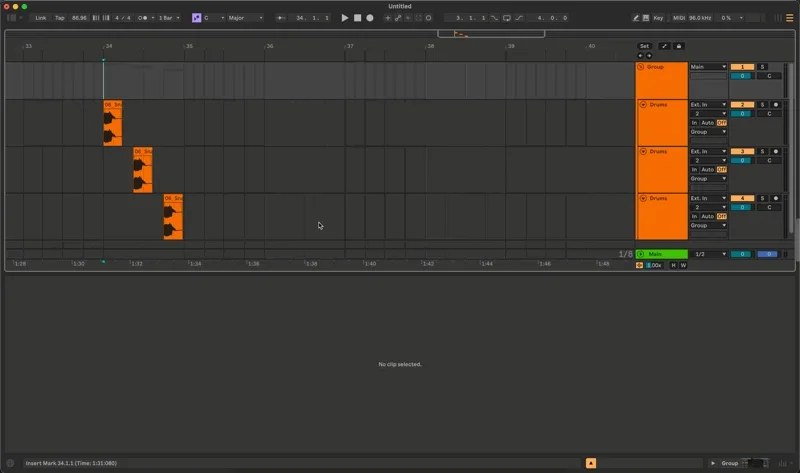Solo the first Drums track
This screenshot has width=800, height=473.
(x=762, y=105)
